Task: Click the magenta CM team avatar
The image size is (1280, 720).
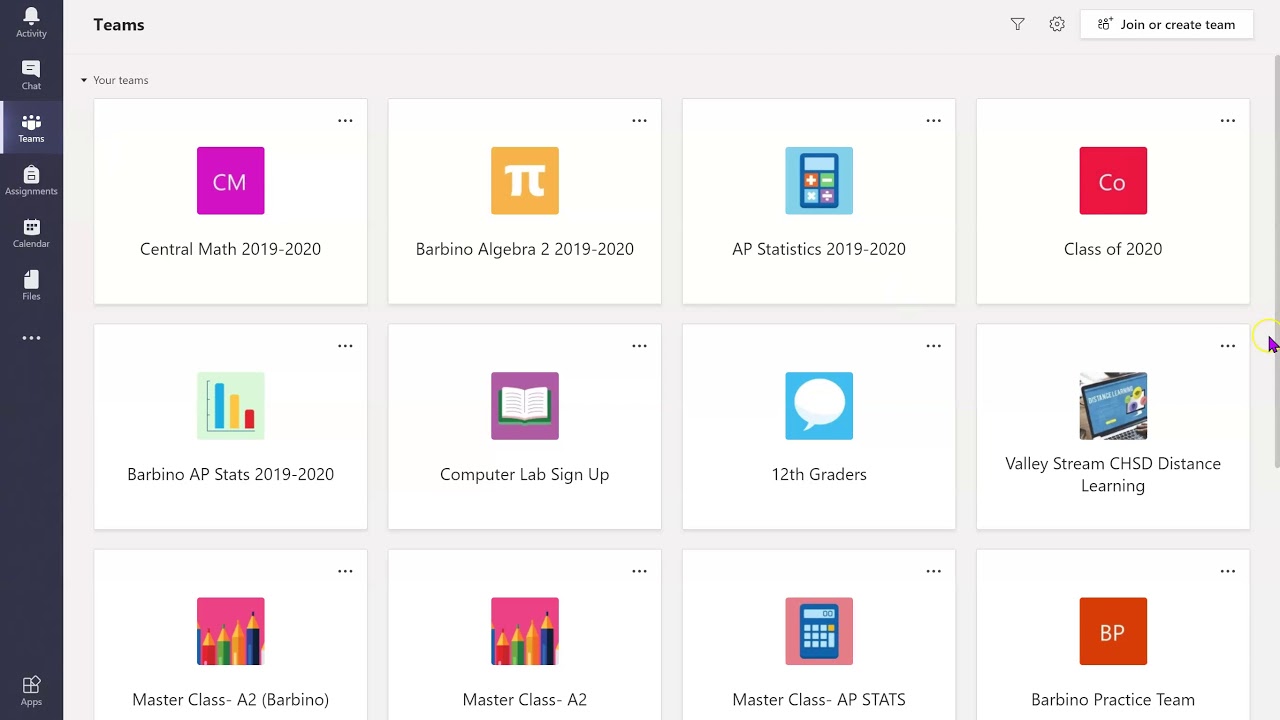Action: pyautogui.click(x=230, y=181)
